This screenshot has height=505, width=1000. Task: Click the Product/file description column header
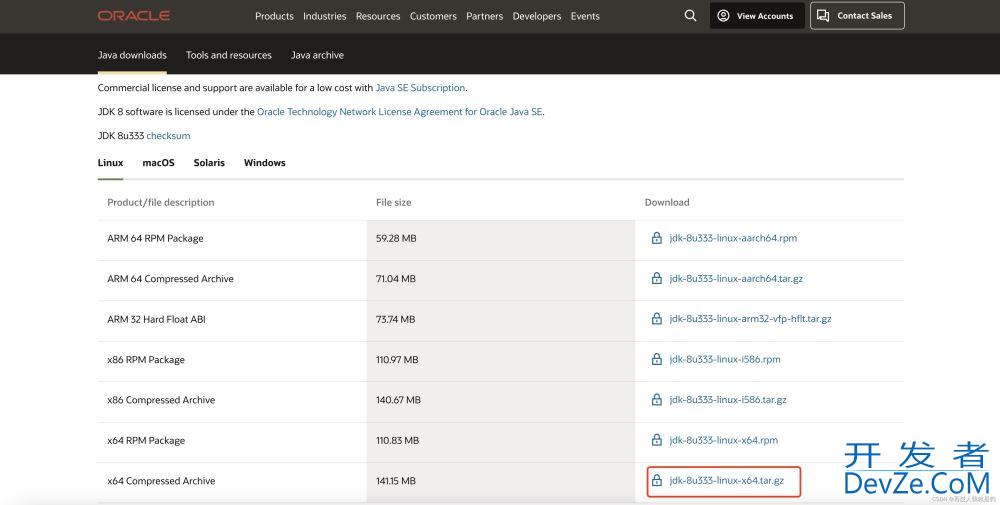click(x=161, y=202)
